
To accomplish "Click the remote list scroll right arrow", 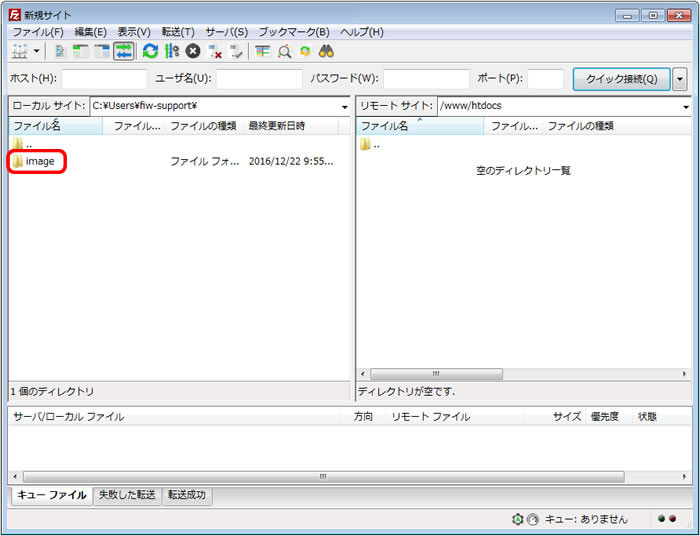I will coord(684,374).
